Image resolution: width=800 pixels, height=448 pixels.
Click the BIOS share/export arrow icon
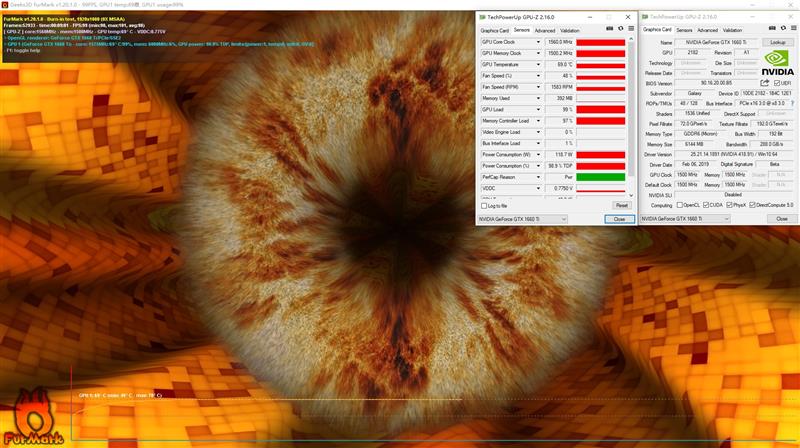pyautogui.click(x=764, y=83)
